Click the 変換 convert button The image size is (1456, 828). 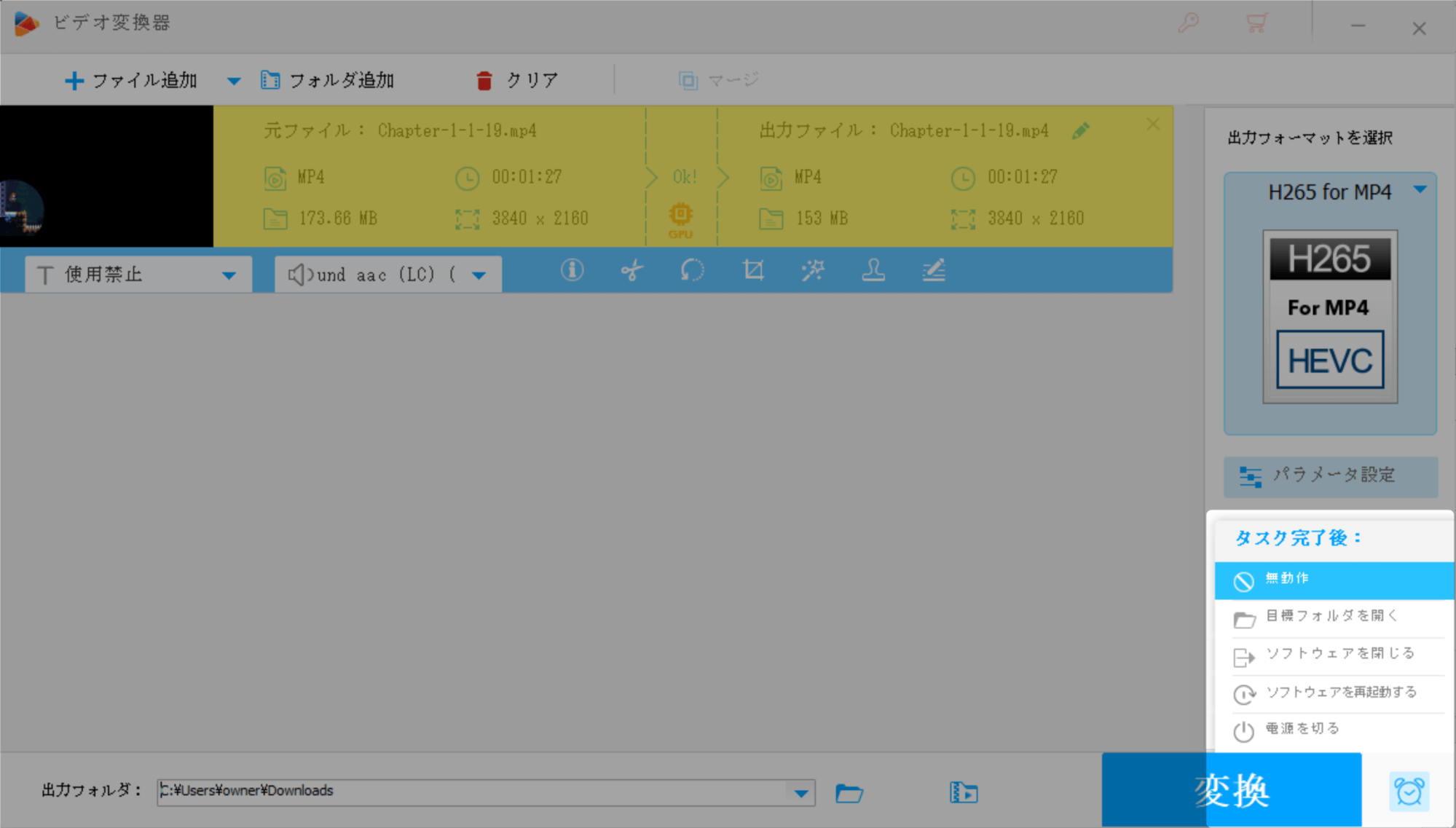(x=1231, y=790)
